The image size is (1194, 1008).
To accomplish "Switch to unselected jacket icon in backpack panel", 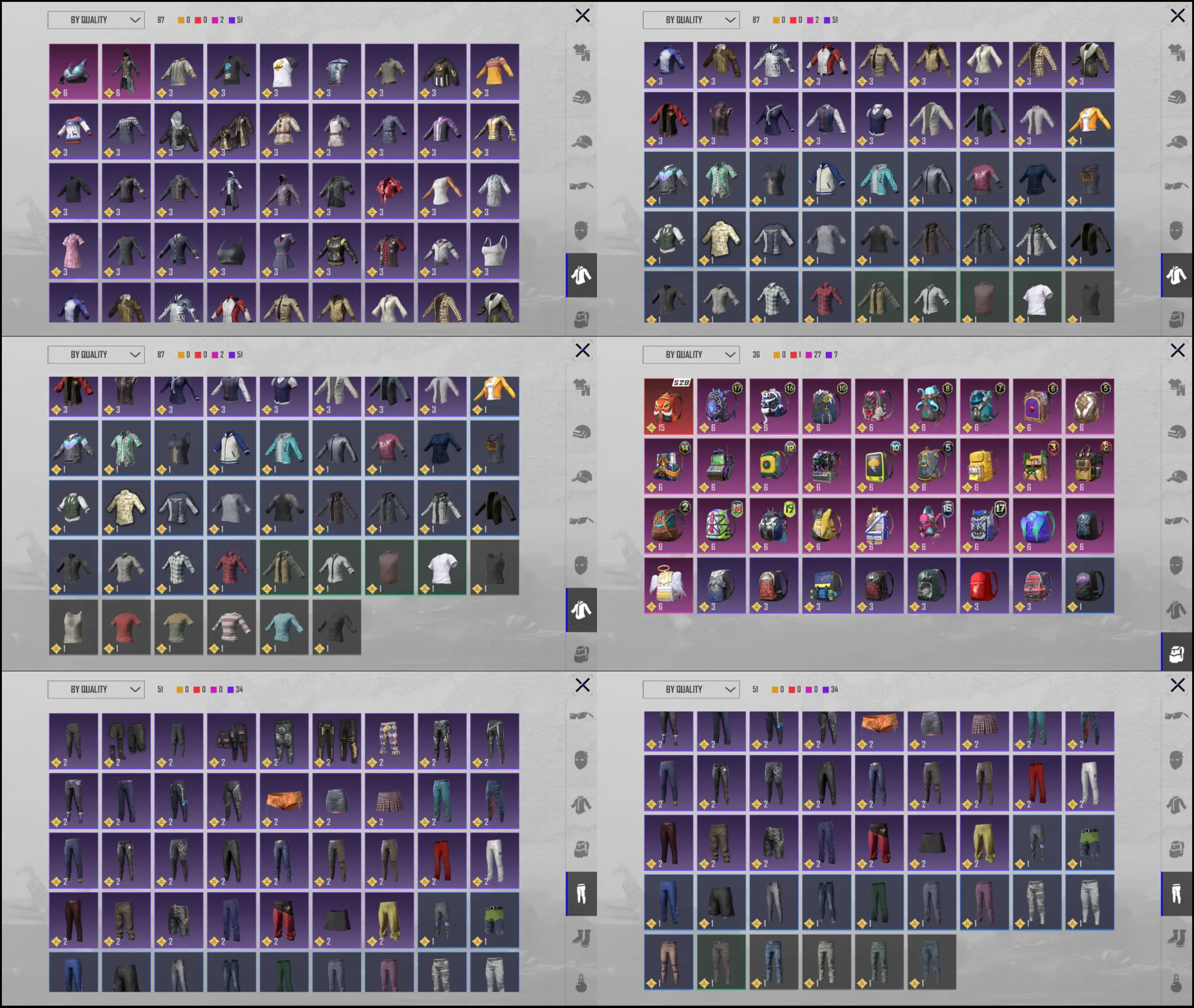I will (1176, 610).
